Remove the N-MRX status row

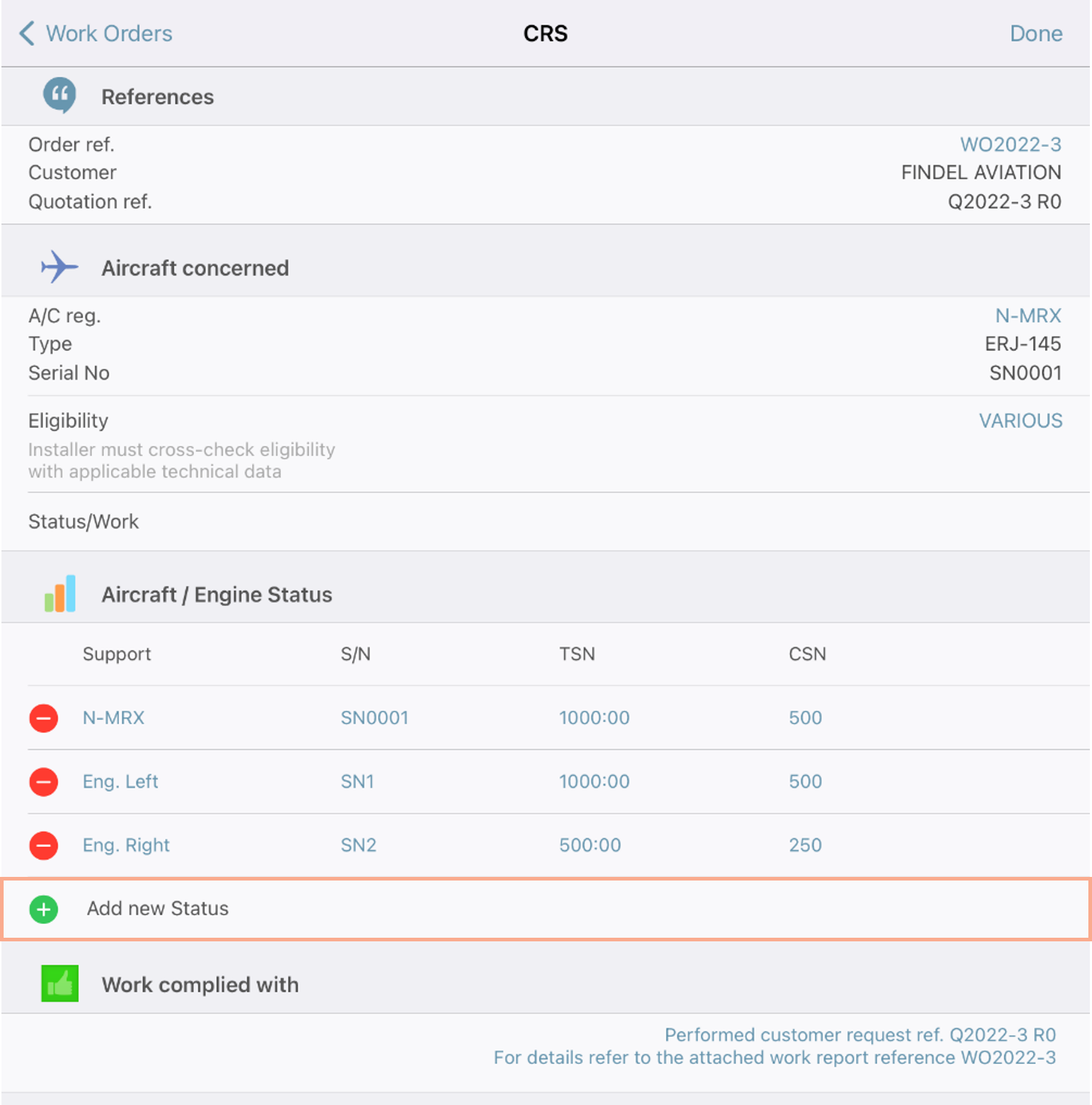tap(43, 718)
